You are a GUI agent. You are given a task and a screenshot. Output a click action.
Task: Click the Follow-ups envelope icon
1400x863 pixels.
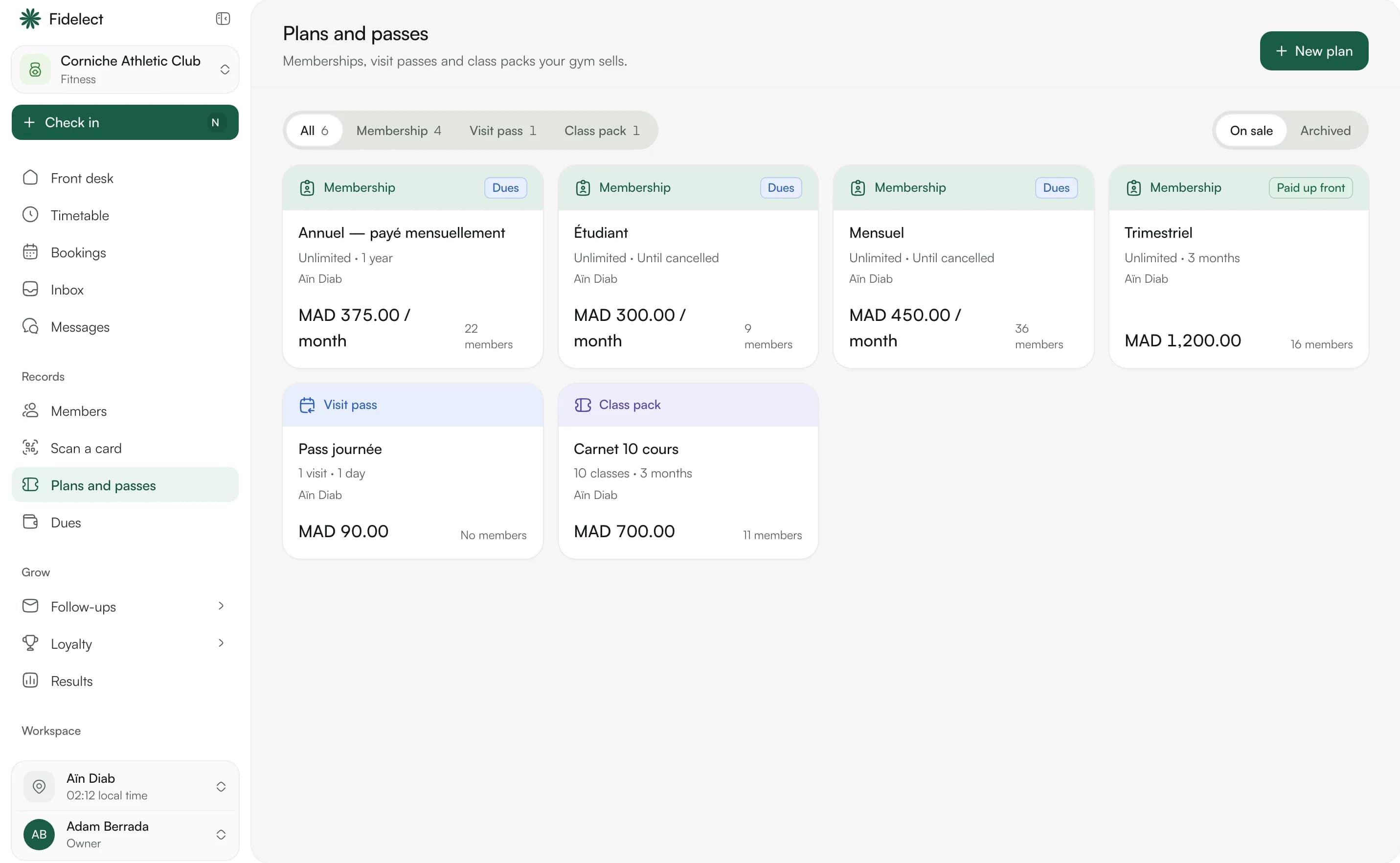30,606
